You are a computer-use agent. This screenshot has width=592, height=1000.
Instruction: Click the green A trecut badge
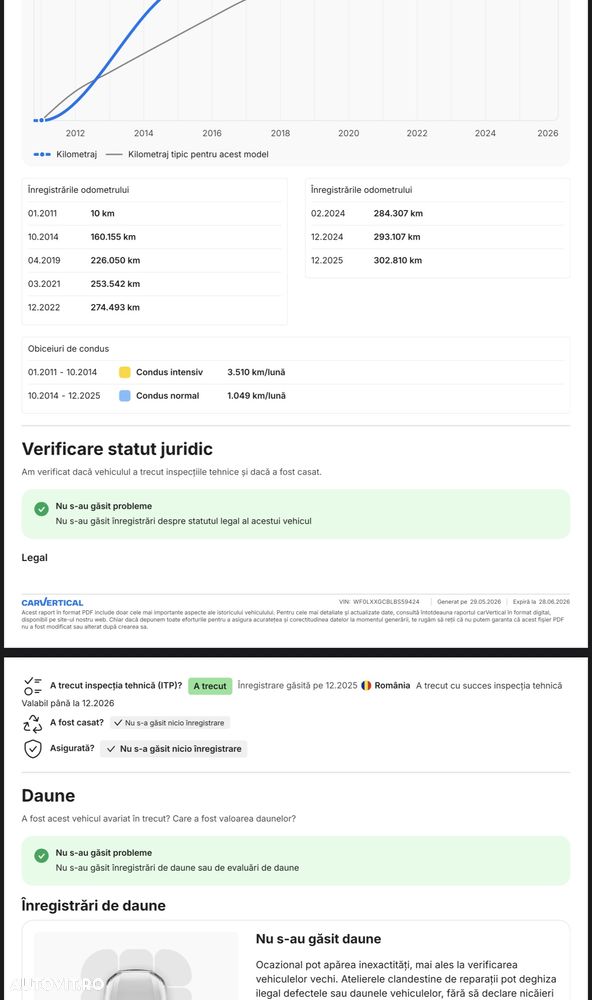coord(210,686)
